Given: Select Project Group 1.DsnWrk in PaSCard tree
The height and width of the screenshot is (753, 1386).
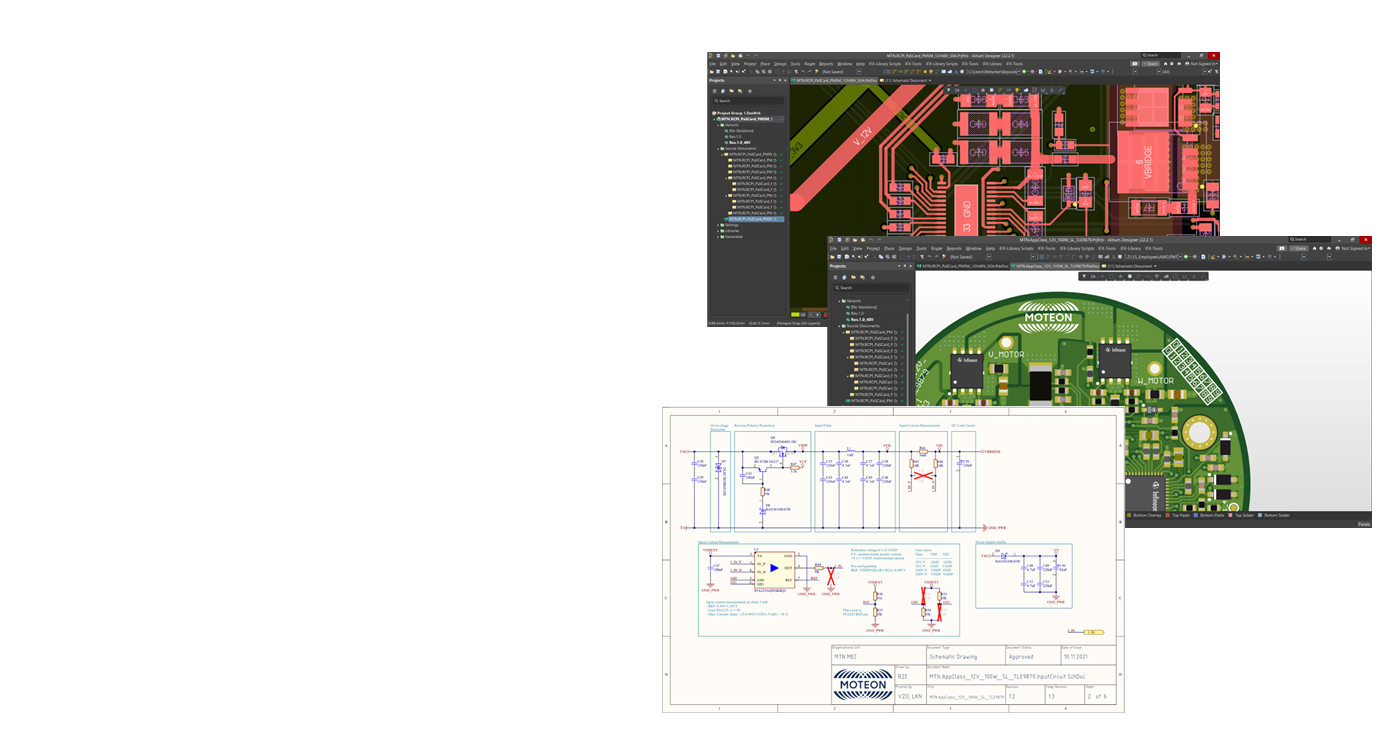Looking at the screenshot, I should pyautogui.click(x=739, y=113).
